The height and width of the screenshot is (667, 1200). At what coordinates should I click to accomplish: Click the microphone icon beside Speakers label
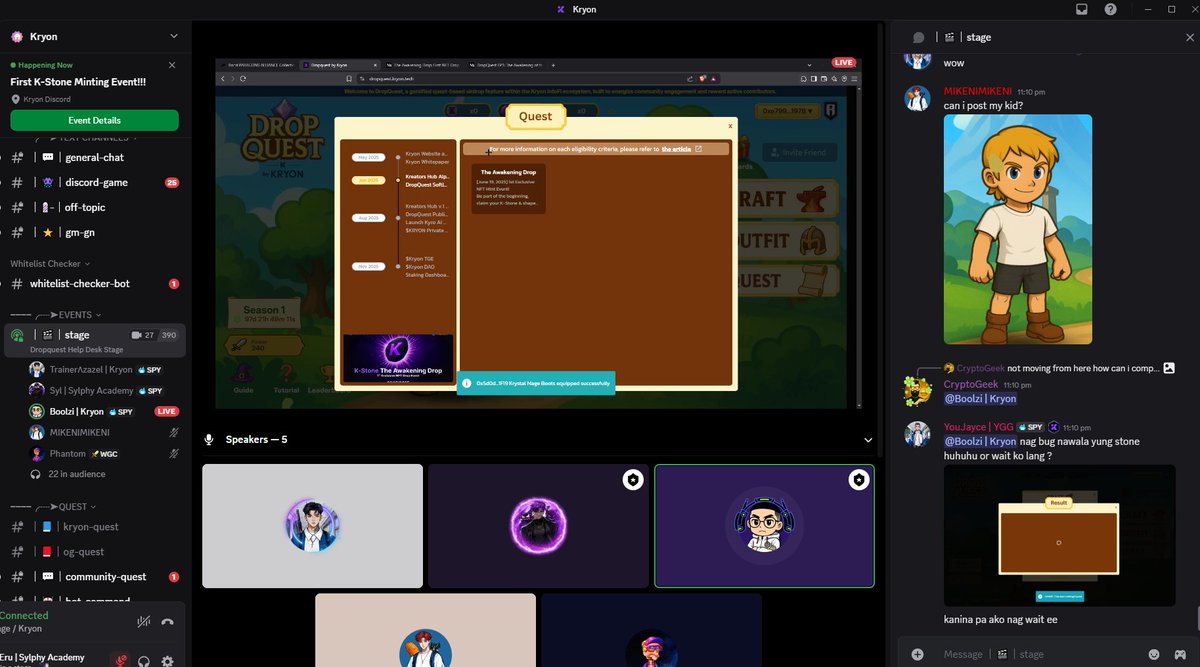click(209, 439)
